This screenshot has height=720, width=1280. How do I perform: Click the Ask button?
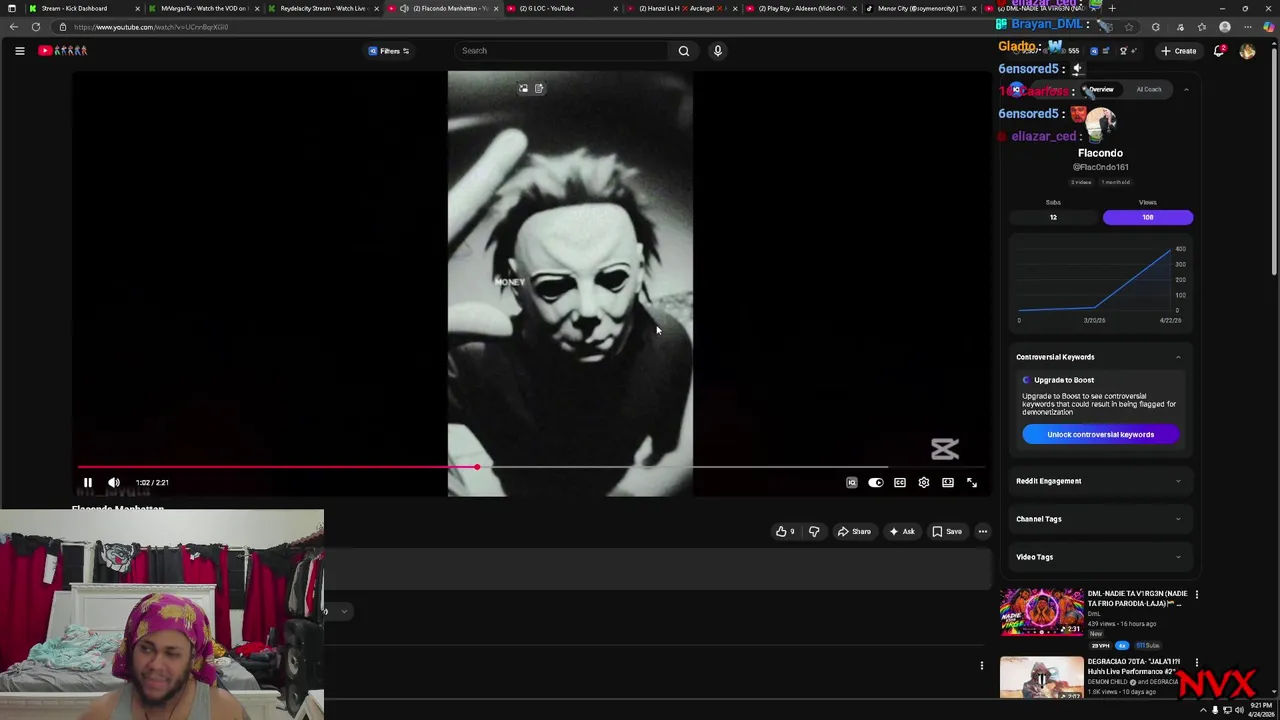(x=901, y=532)
